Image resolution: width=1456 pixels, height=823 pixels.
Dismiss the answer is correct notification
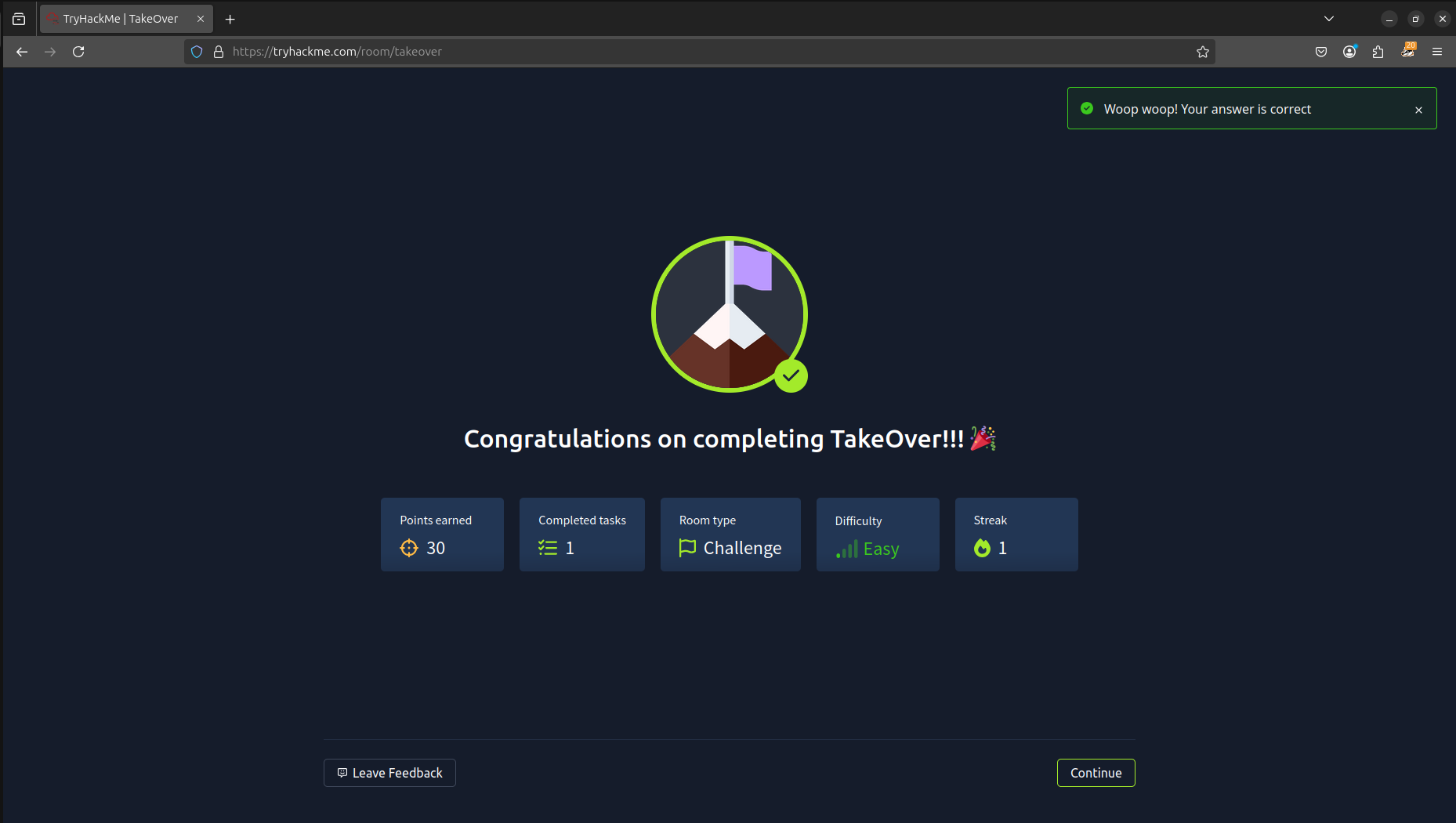pos(1418,110)
